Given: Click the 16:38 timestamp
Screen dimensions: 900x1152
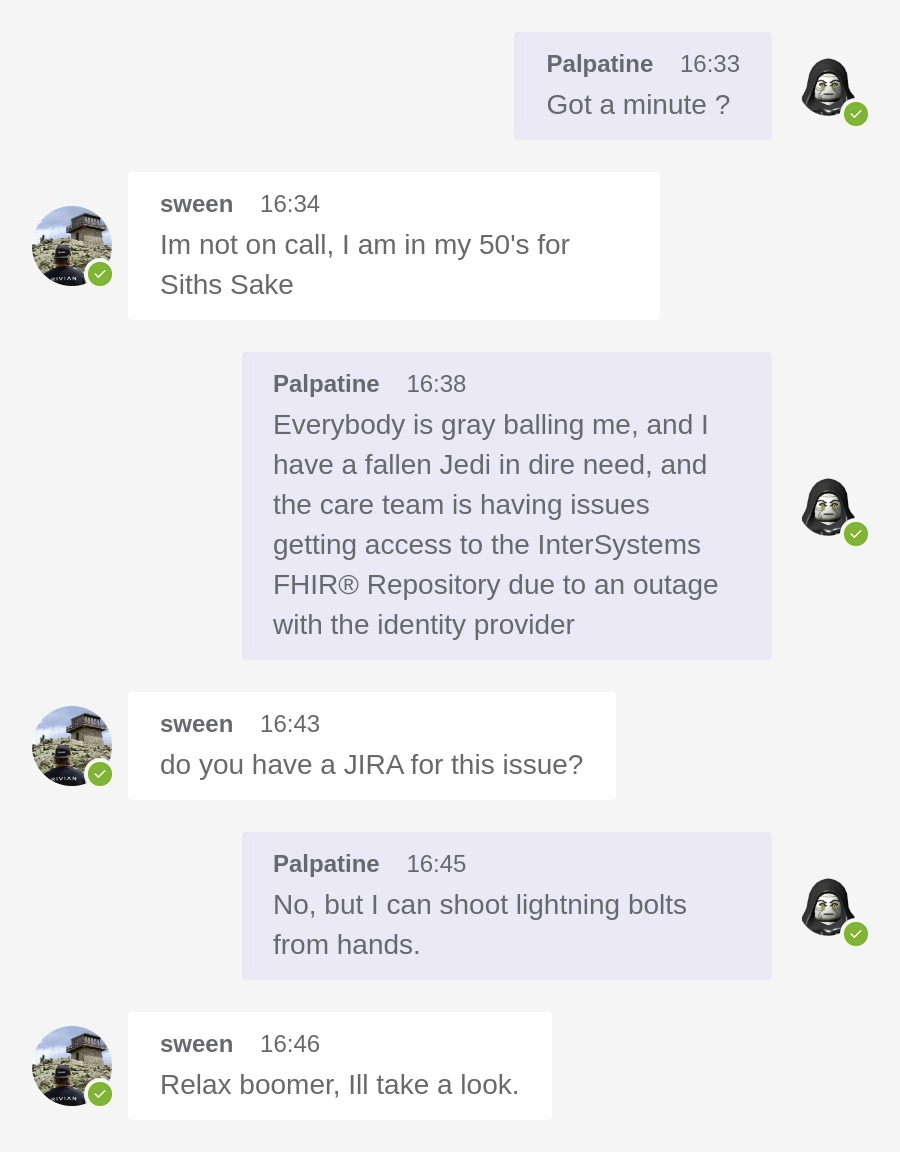Looking at the screenshot, I should tap(436, 384).
